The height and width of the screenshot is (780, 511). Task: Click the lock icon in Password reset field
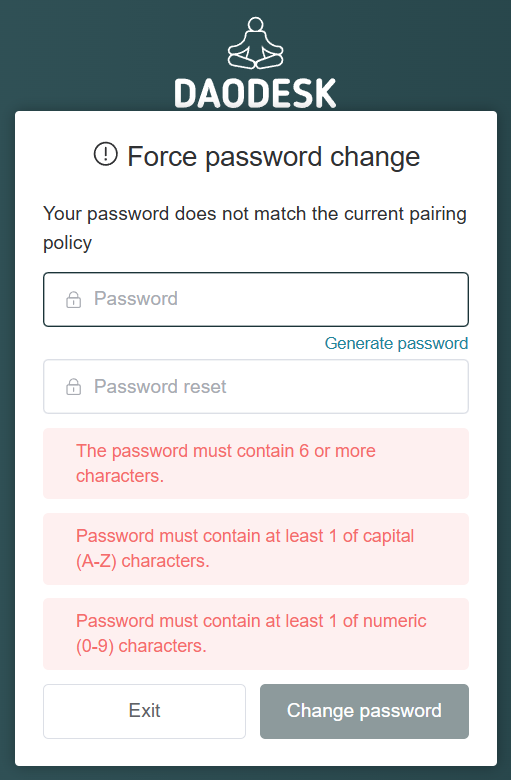click(74, 387)
